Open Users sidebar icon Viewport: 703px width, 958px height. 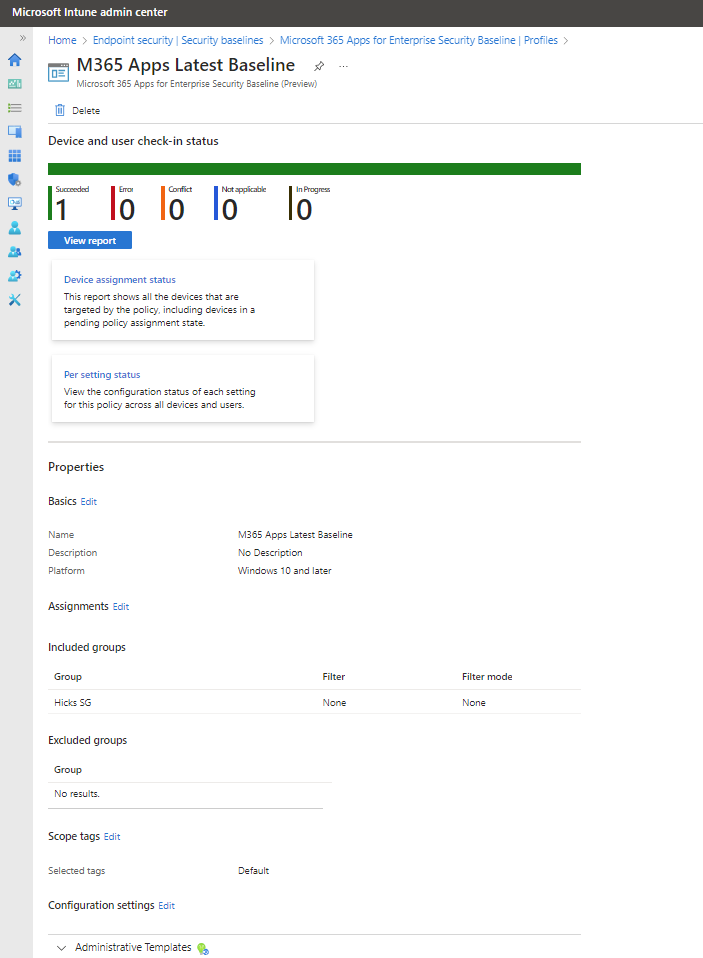pyautogui.click(x=15, y=228)
